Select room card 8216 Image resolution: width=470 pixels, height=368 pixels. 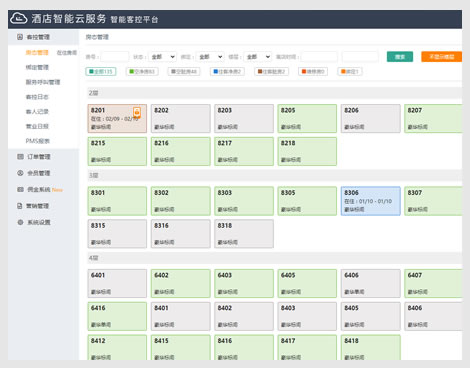180,151
